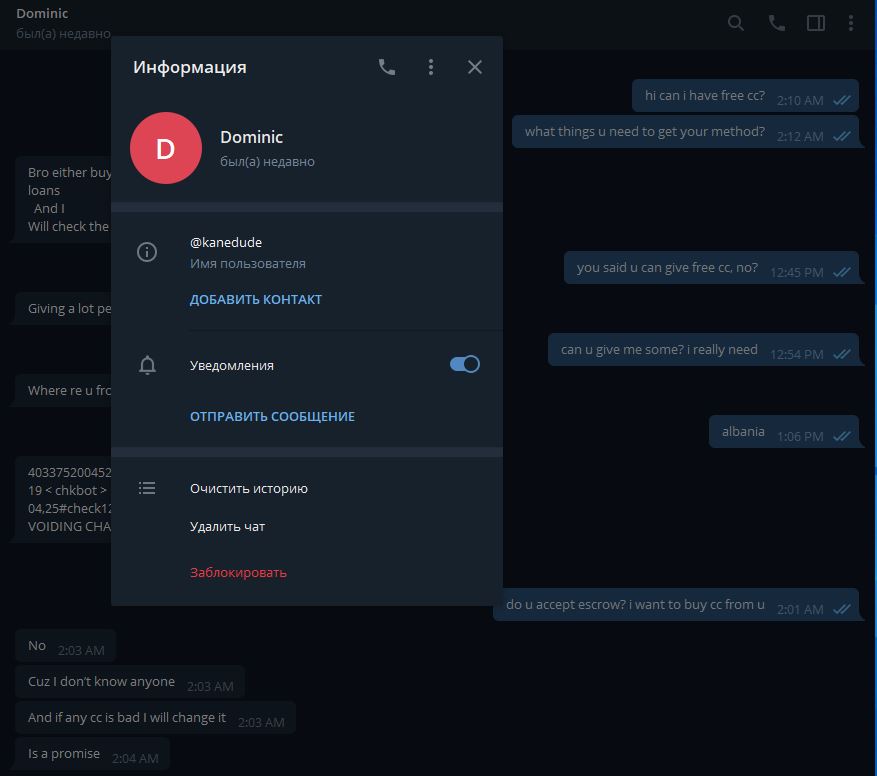Click ДОБАВИТЬ КОНТАКТ link
The height and width of the screenshot is (776, 877).
[x=256, y=299]
